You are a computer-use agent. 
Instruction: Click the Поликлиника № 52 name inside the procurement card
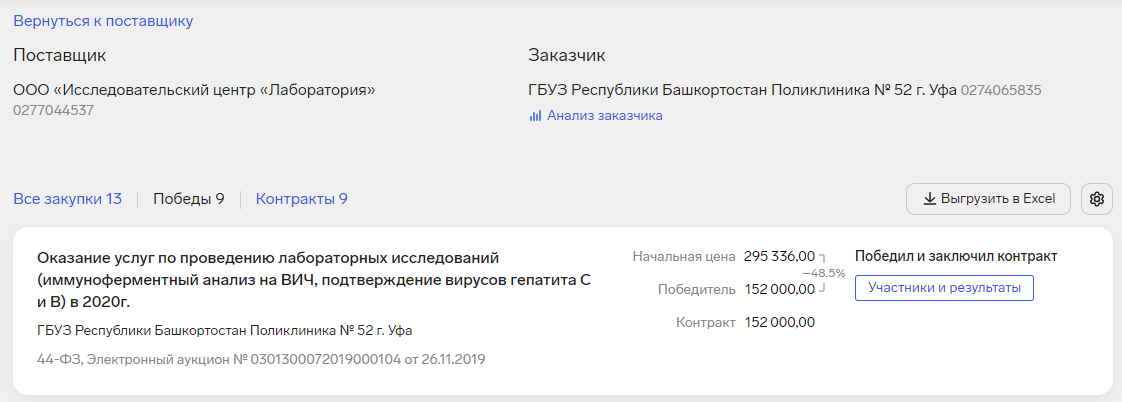click(225, 331)
